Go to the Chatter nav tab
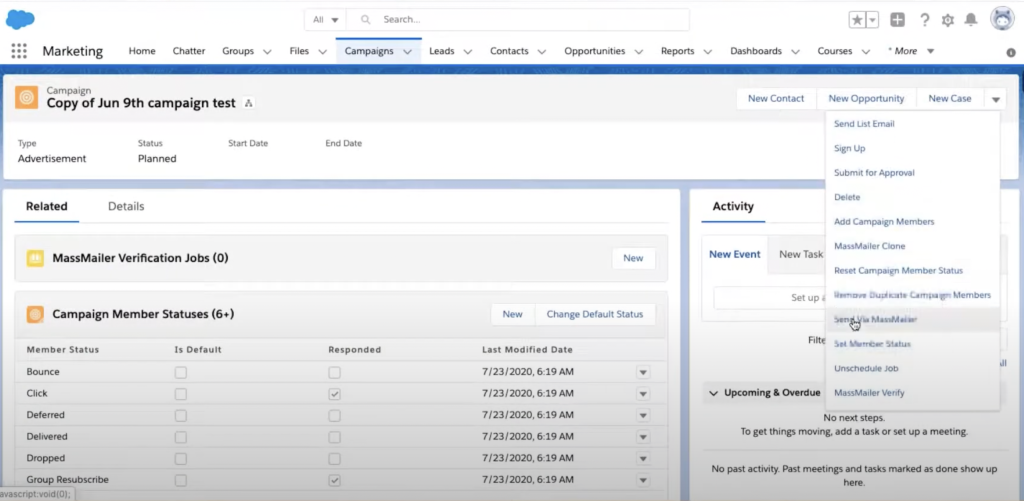The image size is (1024, 501). 189,51
